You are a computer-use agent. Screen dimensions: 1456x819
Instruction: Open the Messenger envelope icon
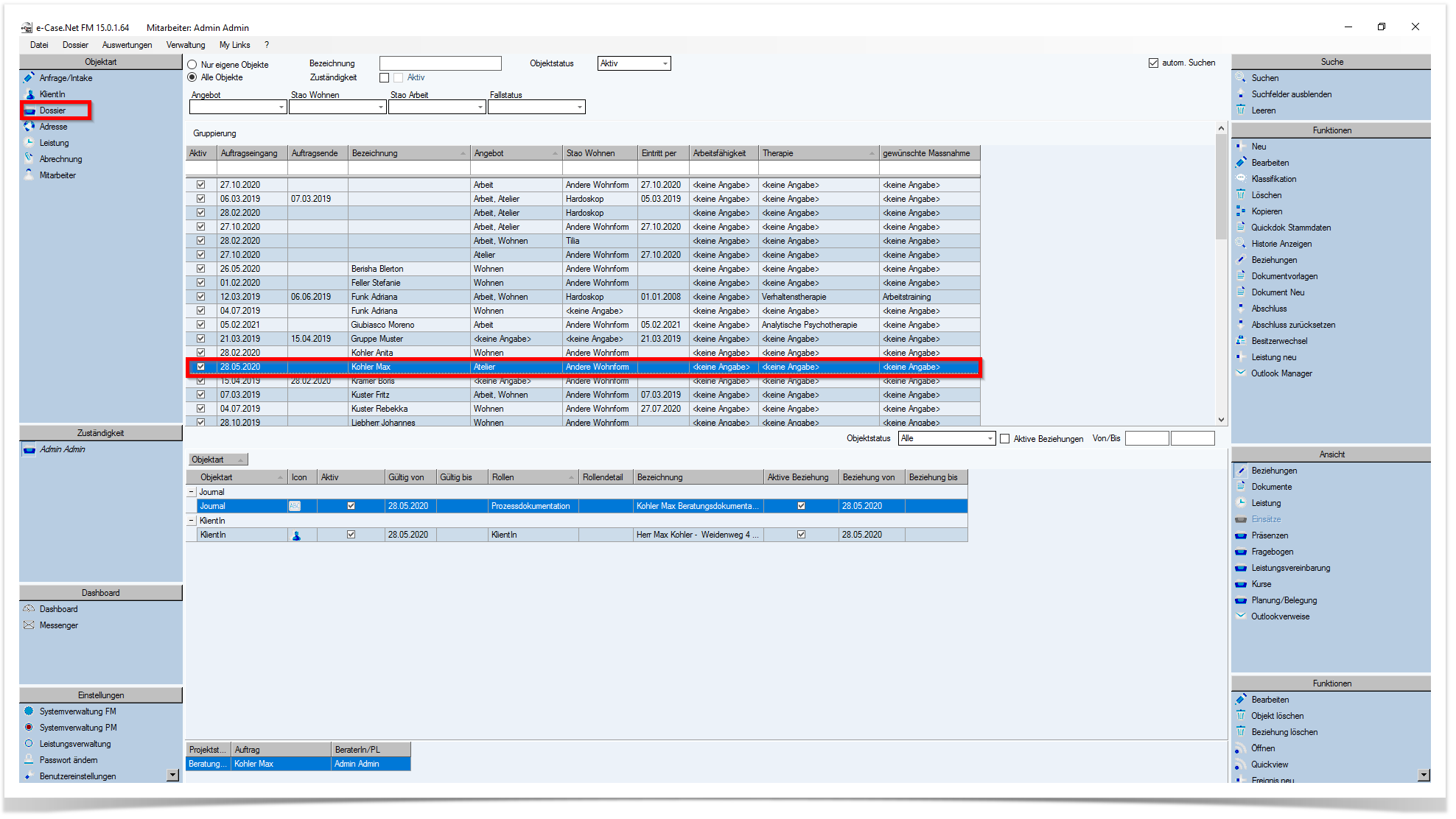(x=29, y=625)
